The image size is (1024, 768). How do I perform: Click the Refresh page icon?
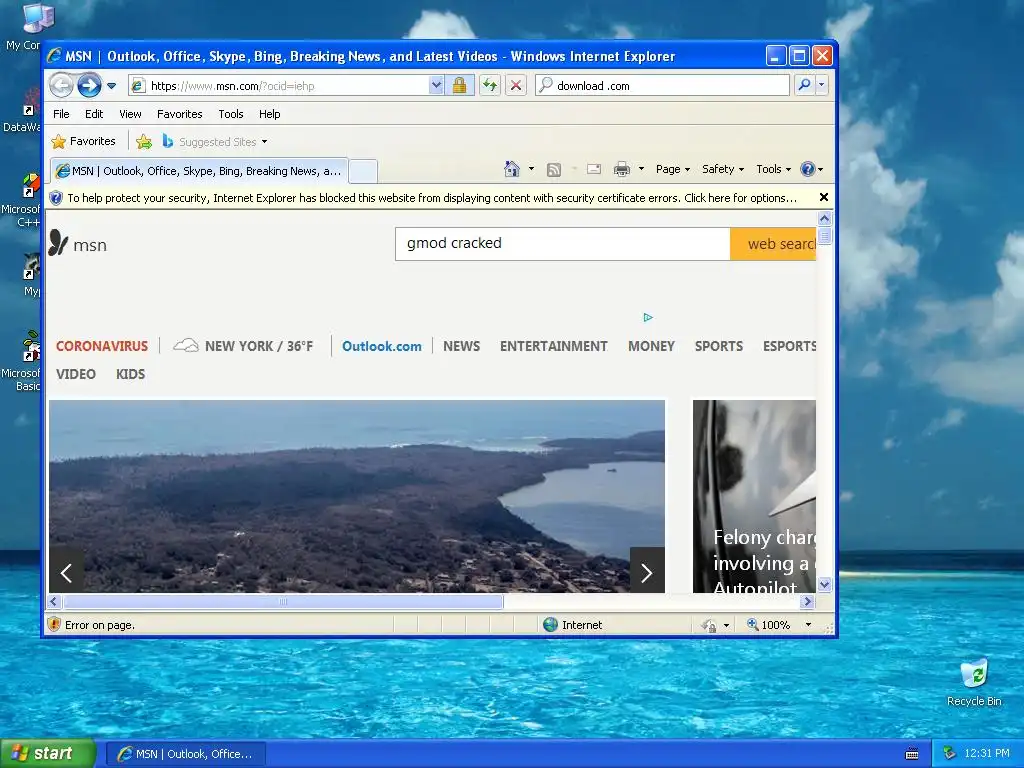coord(490,86)
